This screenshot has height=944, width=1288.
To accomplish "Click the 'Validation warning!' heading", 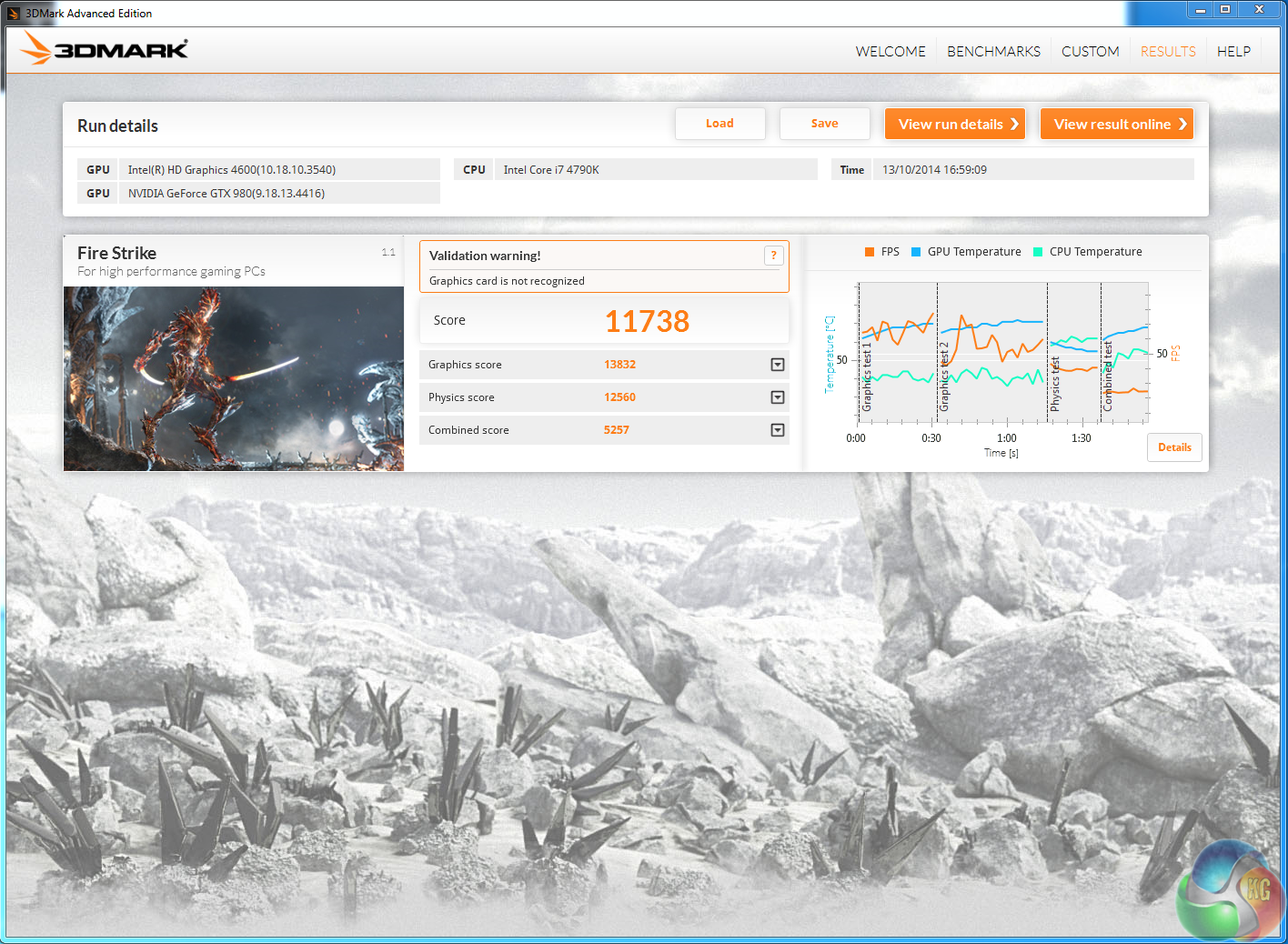I will (x=485, y=256).
